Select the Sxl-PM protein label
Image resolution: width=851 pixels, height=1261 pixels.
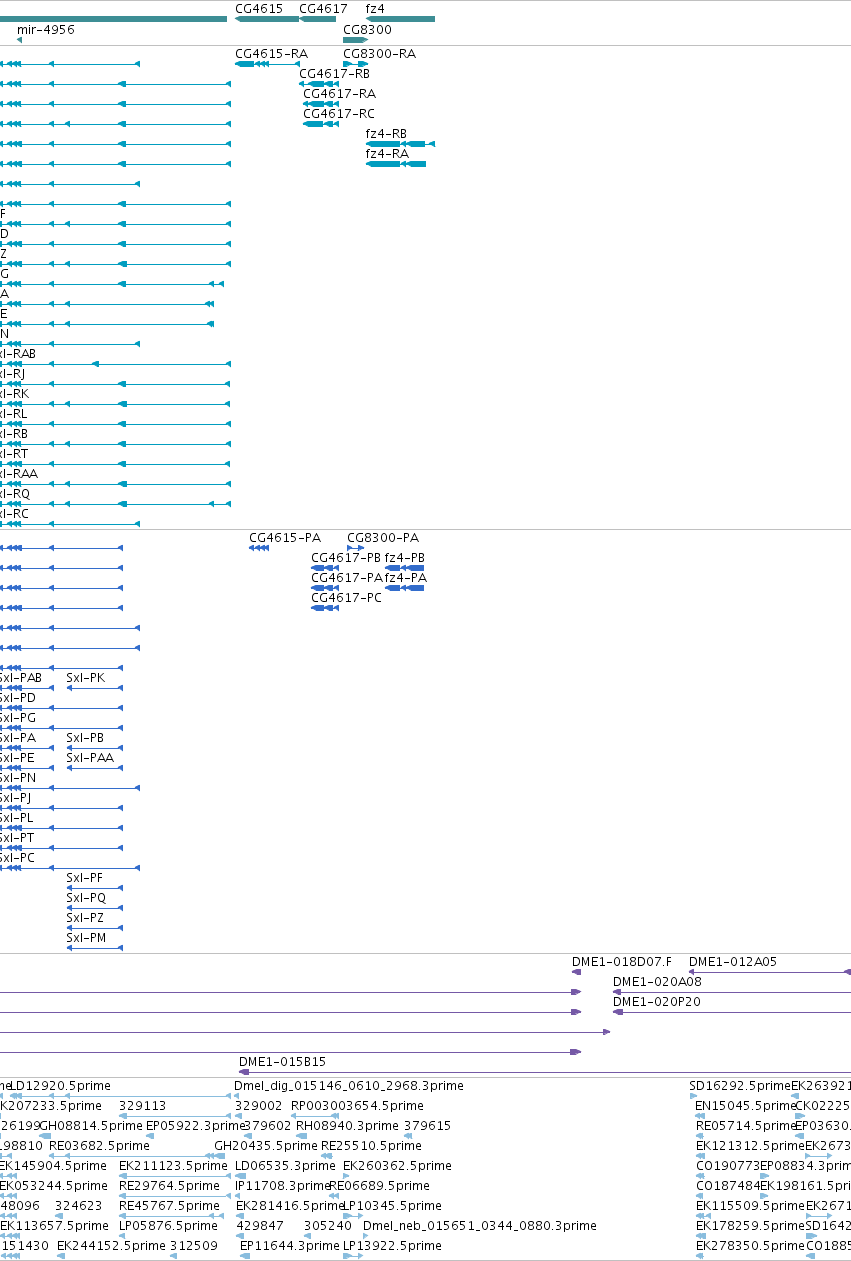tap(86, 938)
